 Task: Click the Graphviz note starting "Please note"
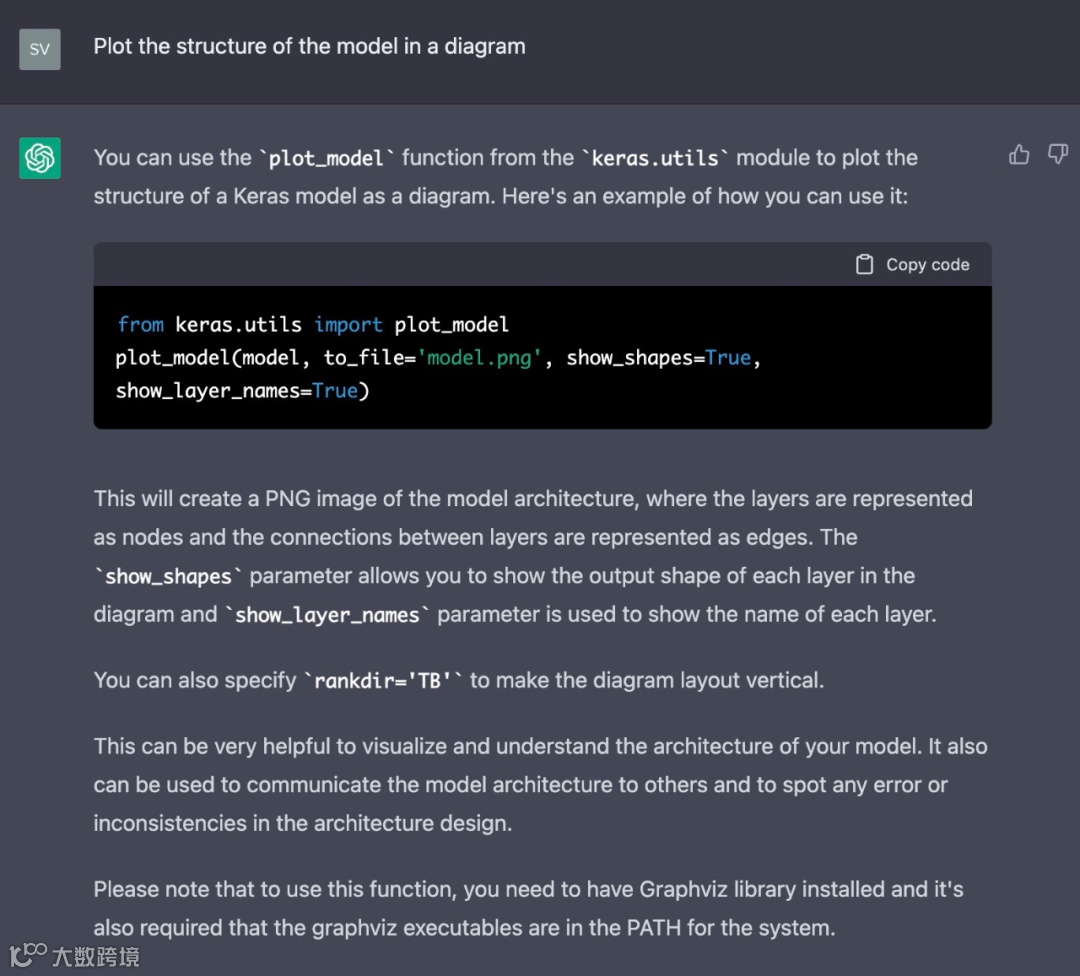528,908
